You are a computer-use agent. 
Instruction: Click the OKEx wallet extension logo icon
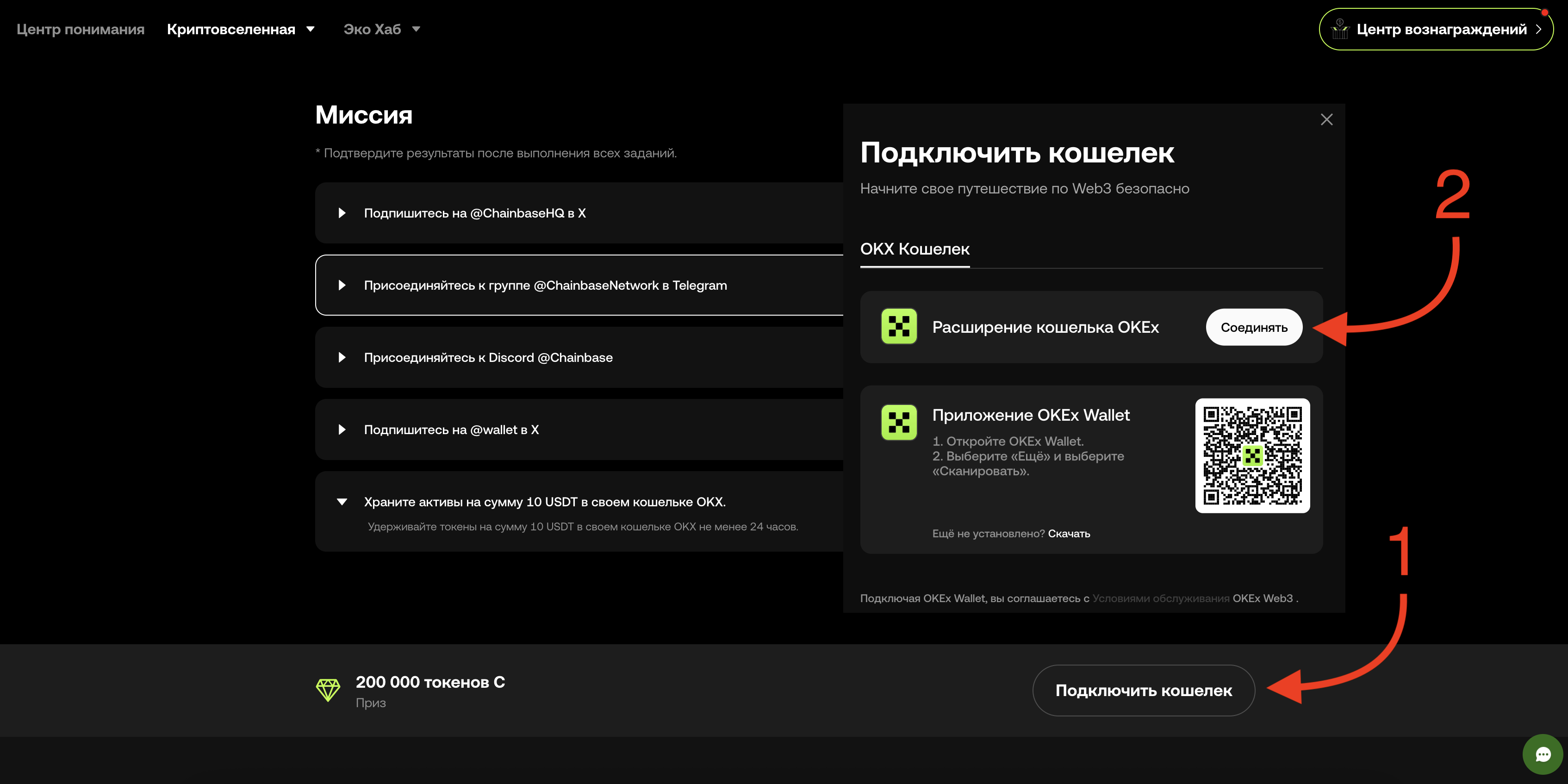click(899, 326)
